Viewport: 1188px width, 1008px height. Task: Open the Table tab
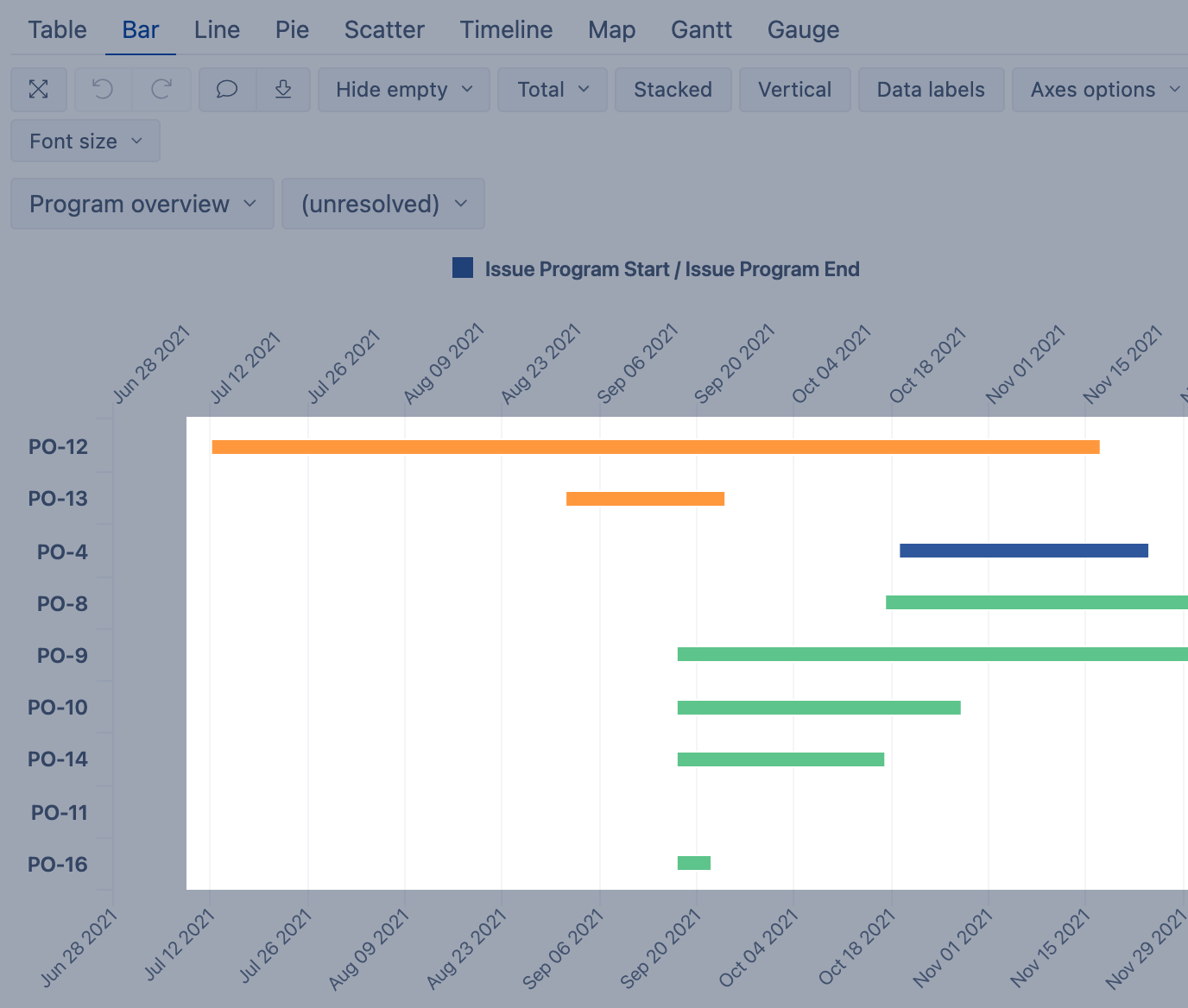coord(57,30)
